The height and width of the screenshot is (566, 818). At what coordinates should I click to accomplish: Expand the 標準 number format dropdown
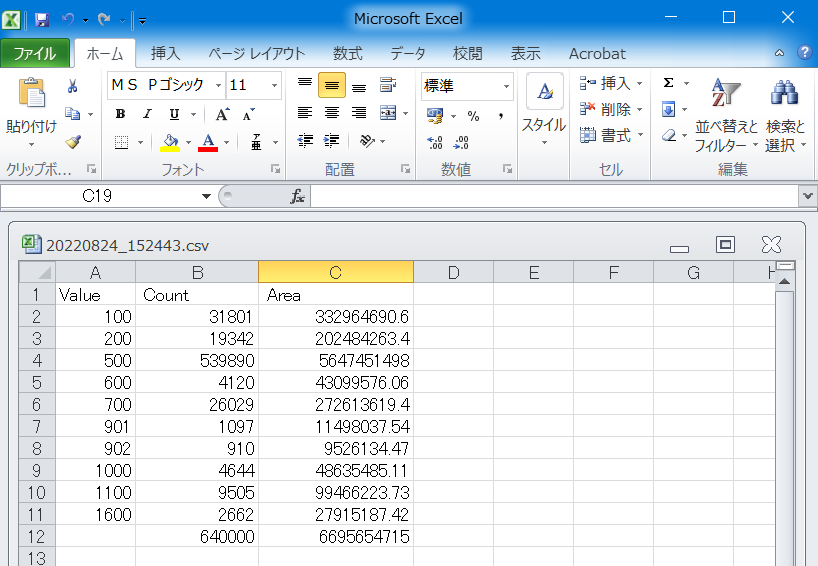[x=506, y=86]
